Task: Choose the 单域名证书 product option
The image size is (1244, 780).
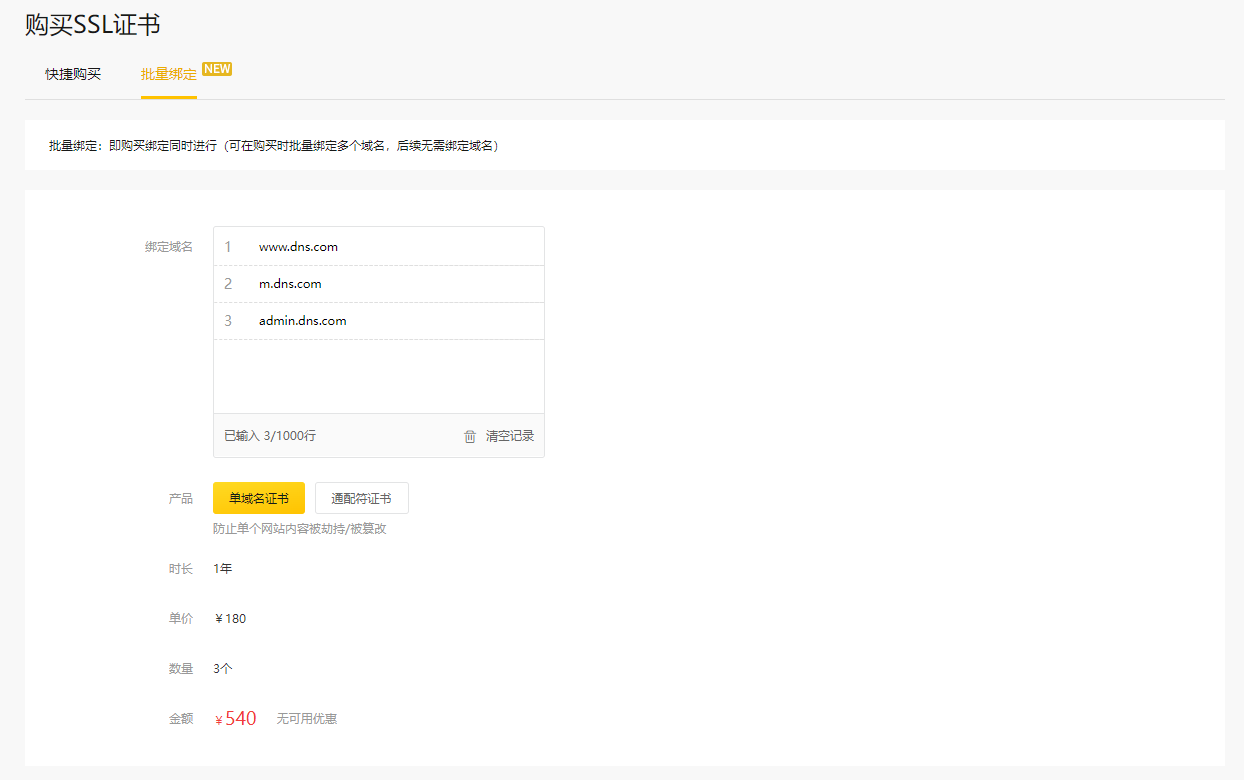Action: pos(259,498)
